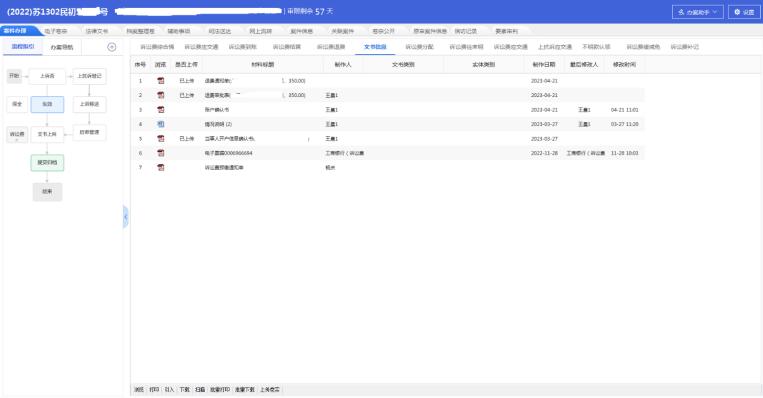The height and width of the screenshot is (398, 763).
Task: Click 批量下载 in the bottom toolbar
Action: click(245, 390)
